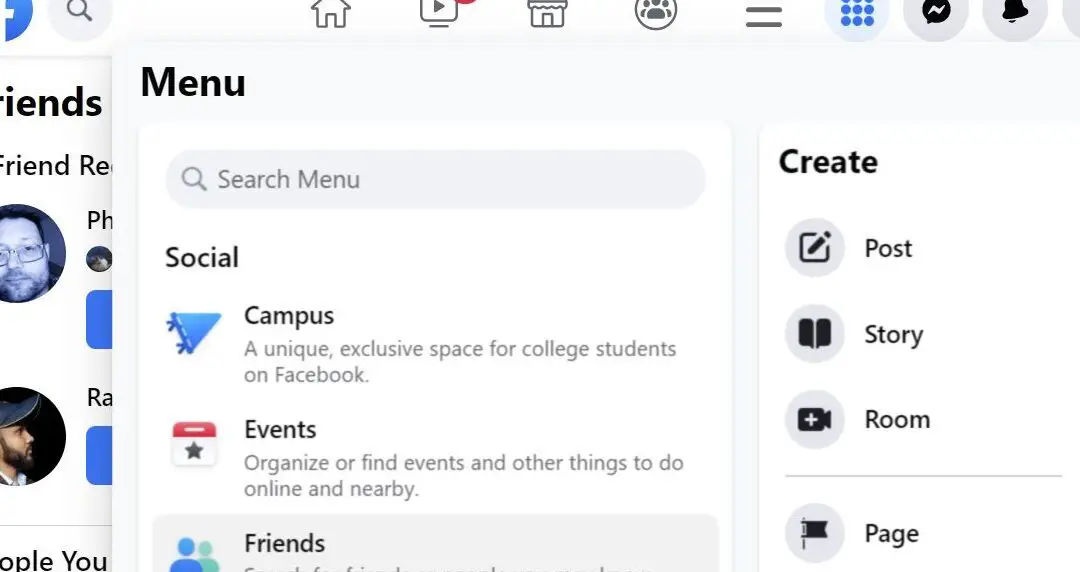Open the search magnifier in top bar
1080x572 pixels.
tap(80, 12)
